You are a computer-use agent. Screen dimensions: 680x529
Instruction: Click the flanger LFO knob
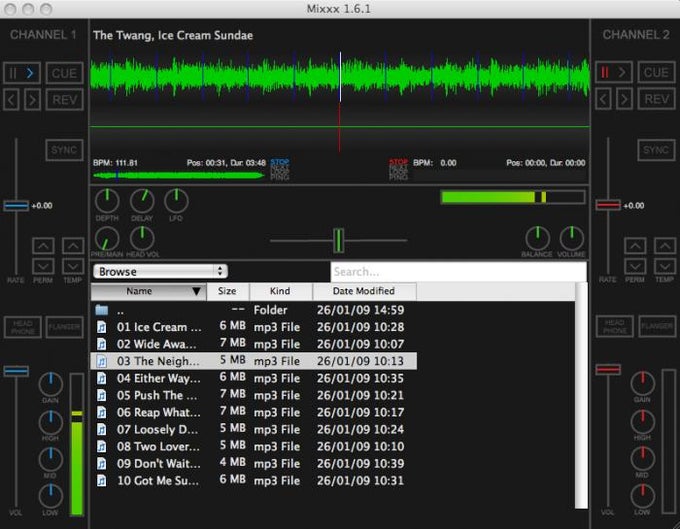[x=176, y=201]
